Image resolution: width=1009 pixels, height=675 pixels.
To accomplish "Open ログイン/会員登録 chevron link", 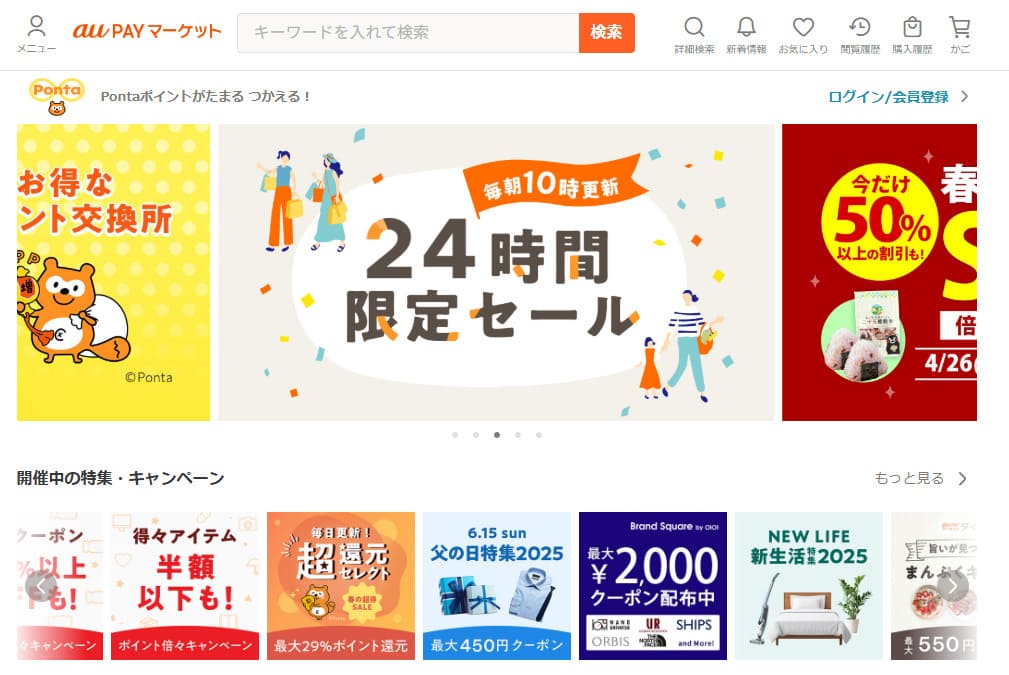I will point(898,97).
